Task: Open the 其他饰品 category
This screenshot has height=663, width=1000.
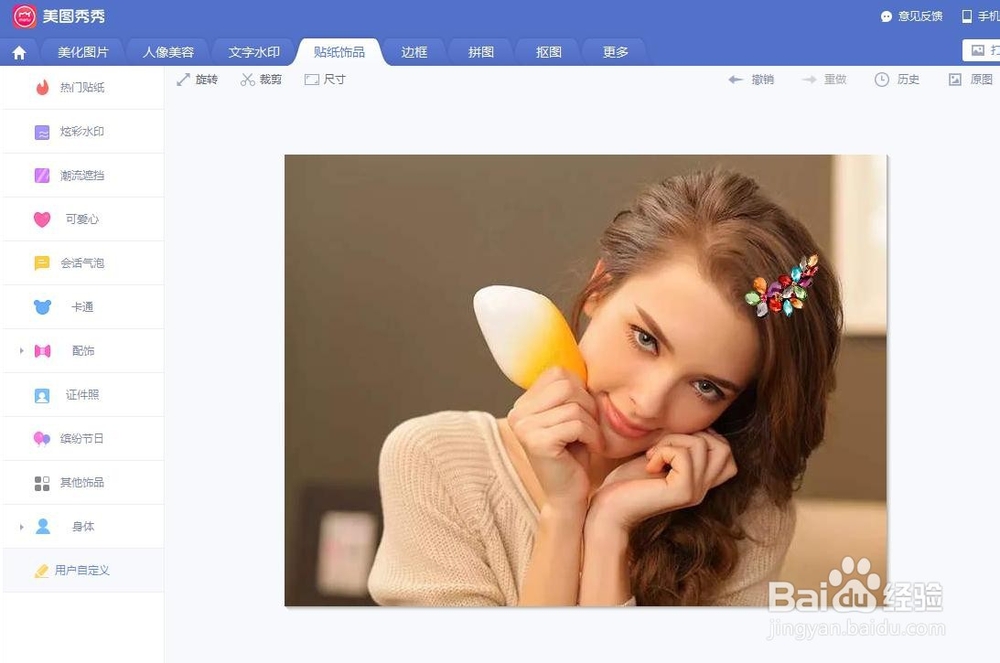Action: pos(83,483)
